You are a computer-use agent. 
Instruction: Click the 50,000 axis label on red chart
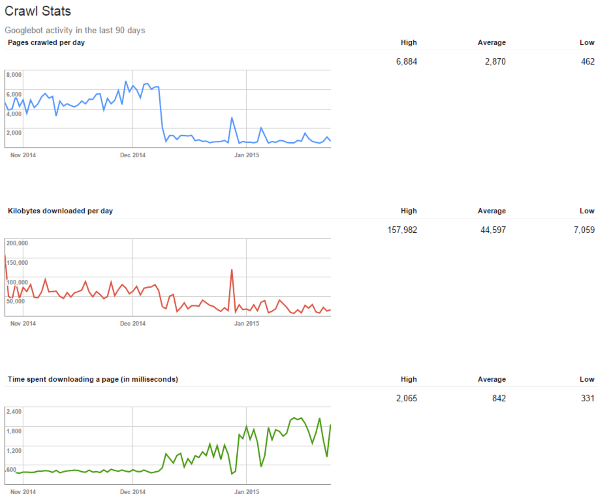pos(16,301)
